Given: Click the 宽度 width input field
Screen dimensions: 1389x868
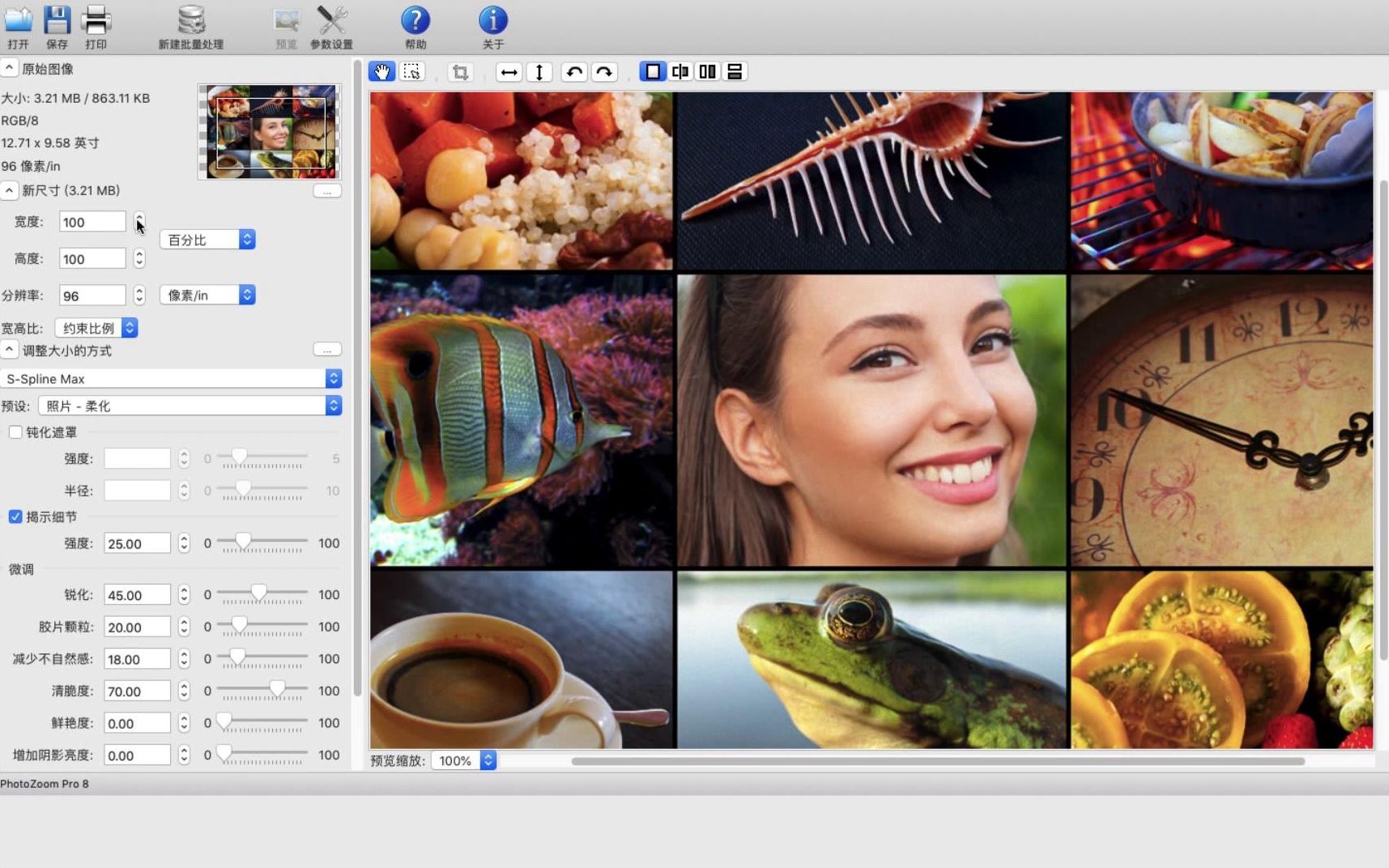Looking at the screenshot, I should [x=92, y=222].
